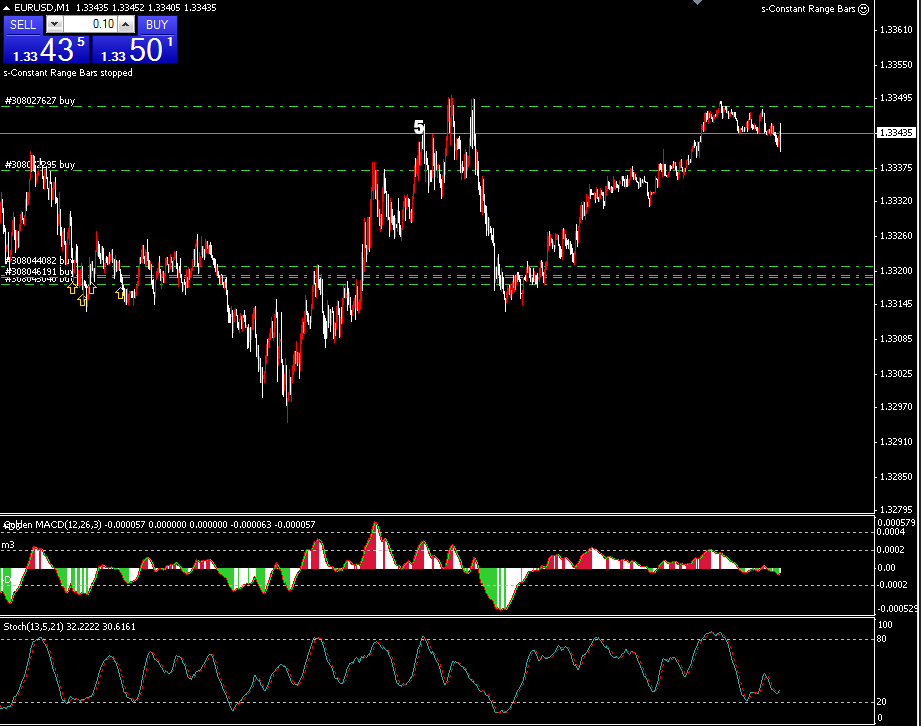921x726 pixels.
Task: Click price scale value 1.33610
Action: (896, 30)
